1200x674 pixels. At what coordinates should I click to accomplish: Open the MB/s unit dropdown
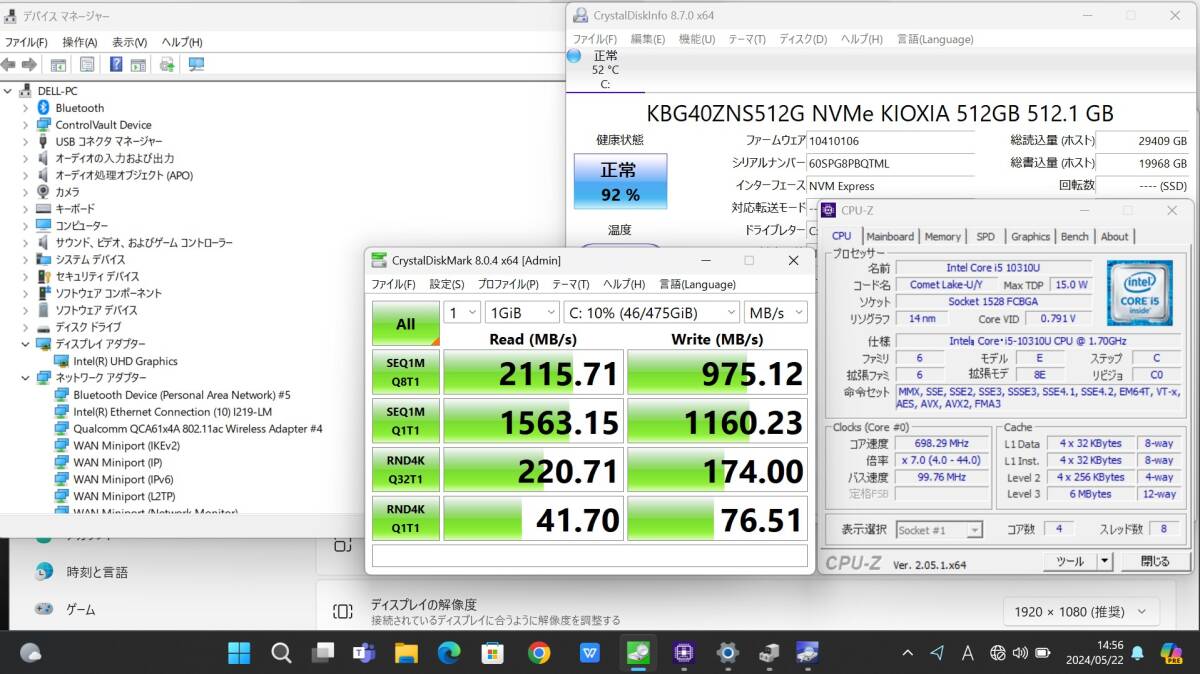(x=775, y=313)
